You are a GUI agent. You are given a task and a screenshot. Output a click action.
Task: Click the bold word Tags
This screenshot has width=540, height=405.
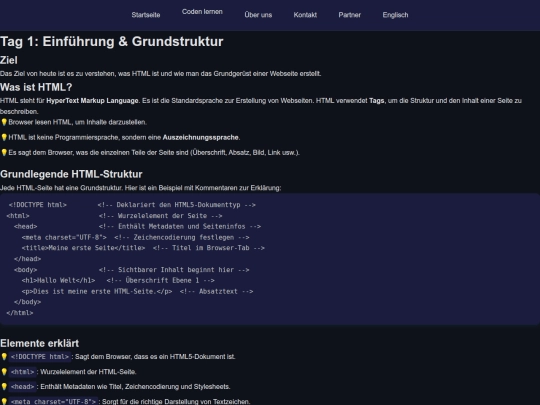pos(377,101)
